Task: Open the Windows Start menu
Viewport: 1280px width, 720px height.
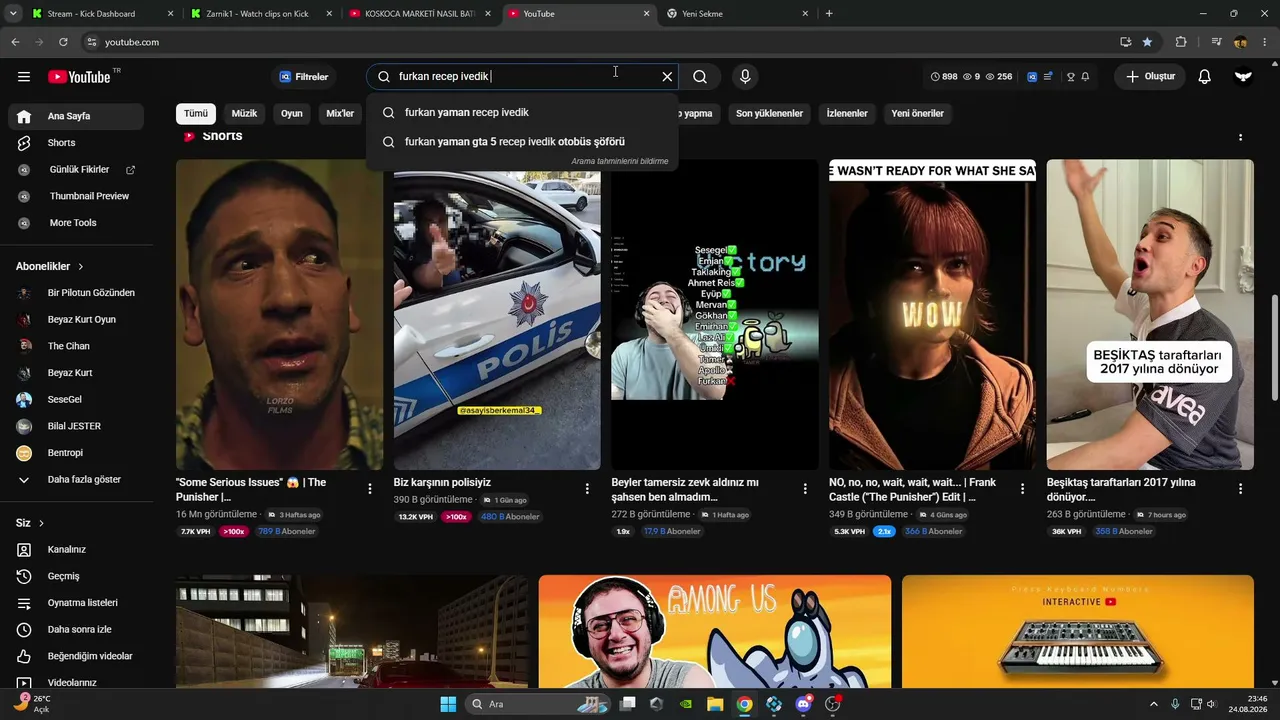Action: [x=448, y=704]
